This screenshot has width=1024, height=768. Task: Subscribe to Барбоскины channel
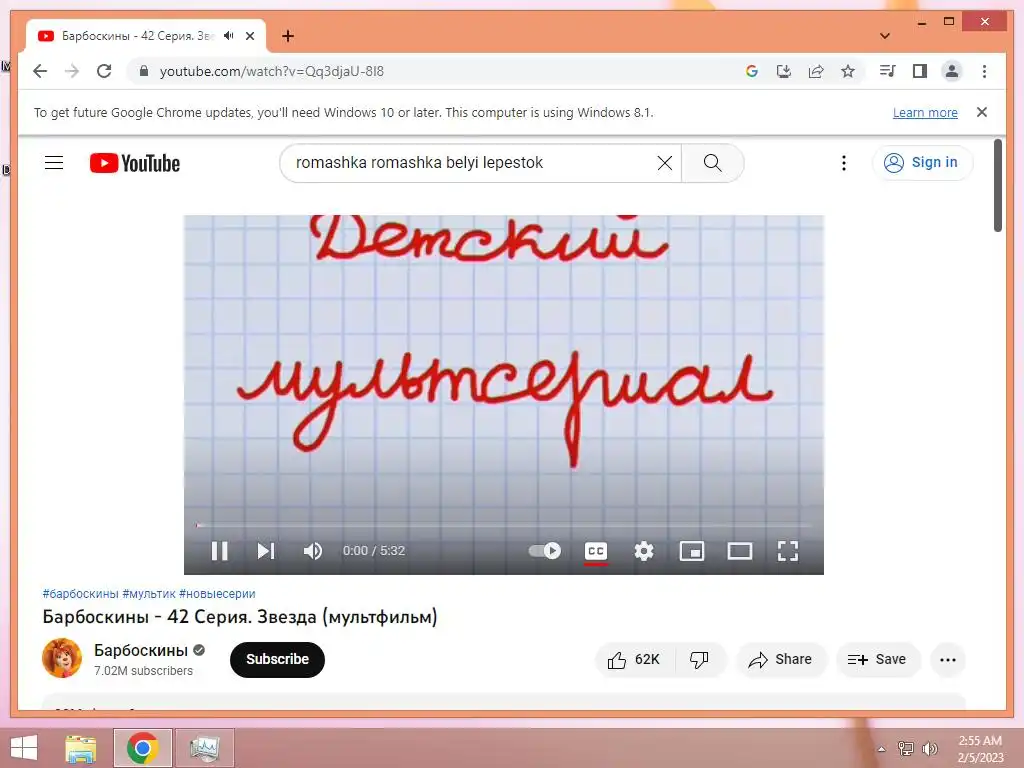(278, 660)
